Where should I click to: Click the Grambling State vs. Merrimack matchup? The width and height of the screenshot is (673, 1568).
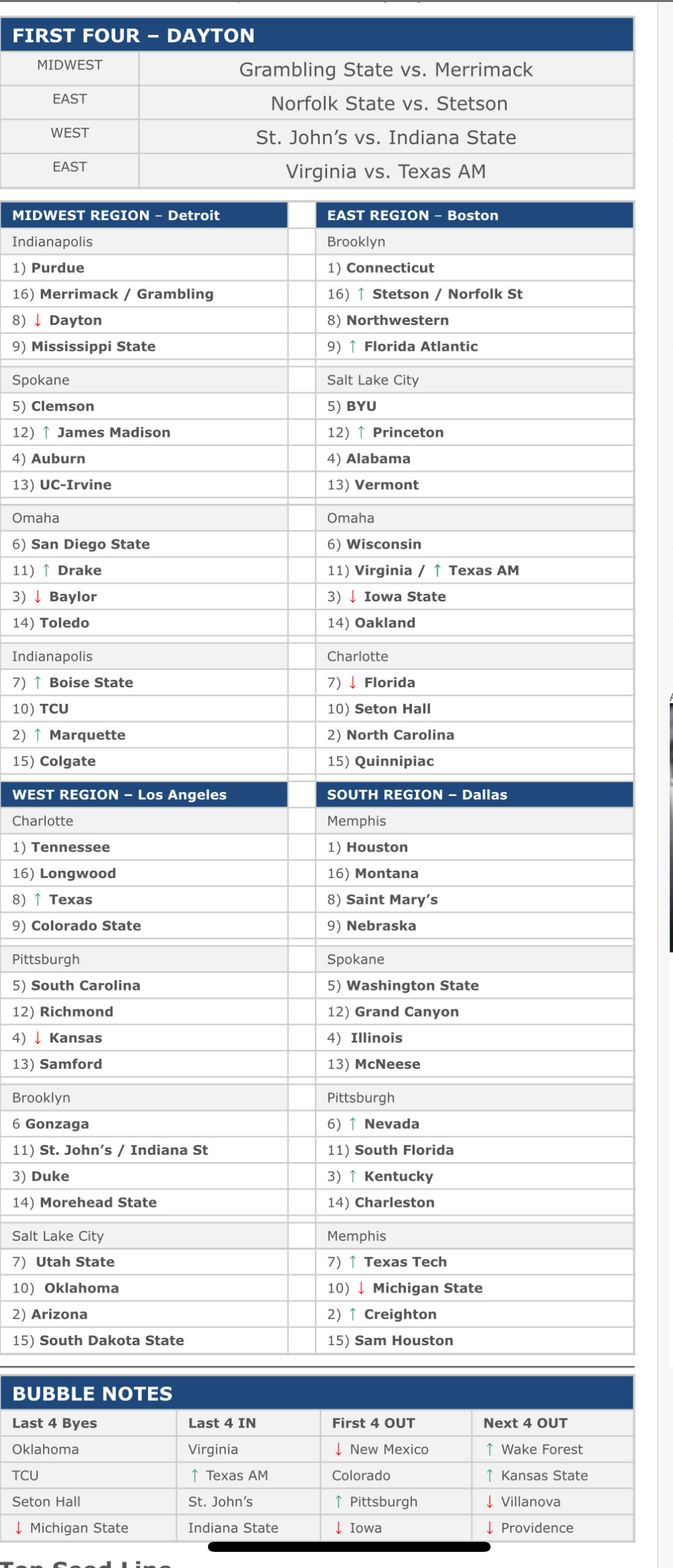click(x=386, y=69)
